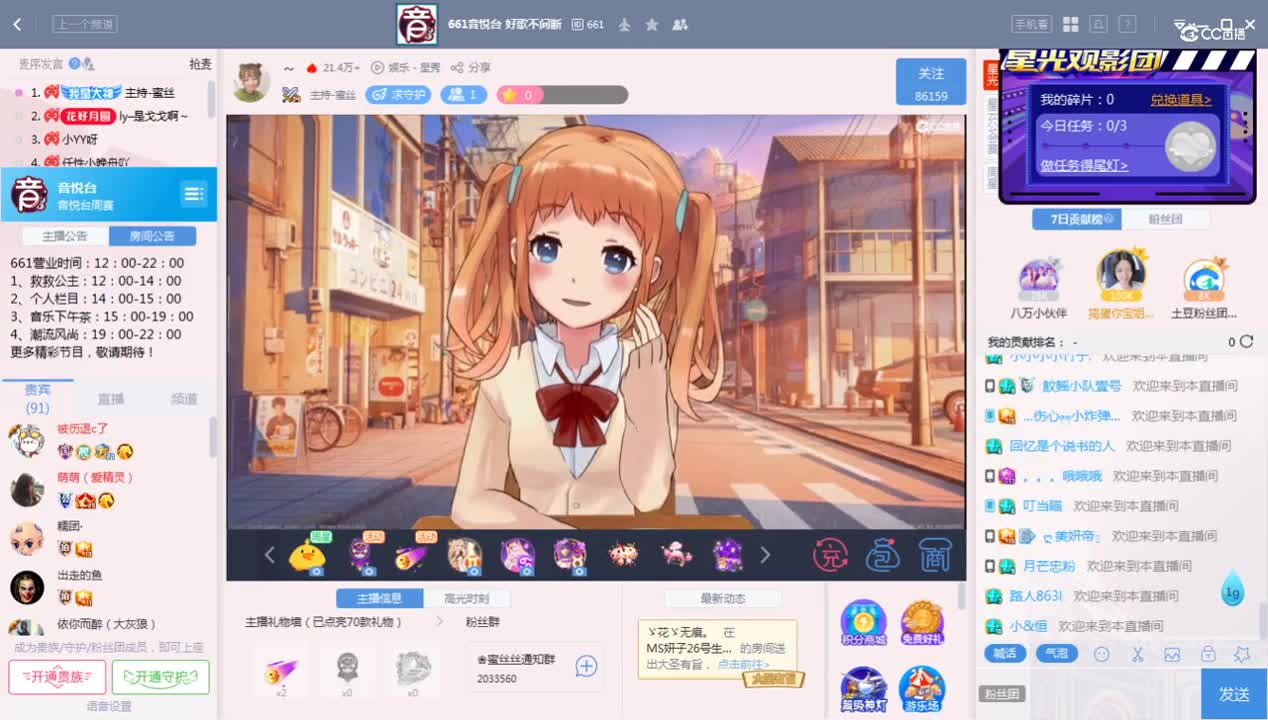Open the 游乐场 playground icon

tap(922, 688)
